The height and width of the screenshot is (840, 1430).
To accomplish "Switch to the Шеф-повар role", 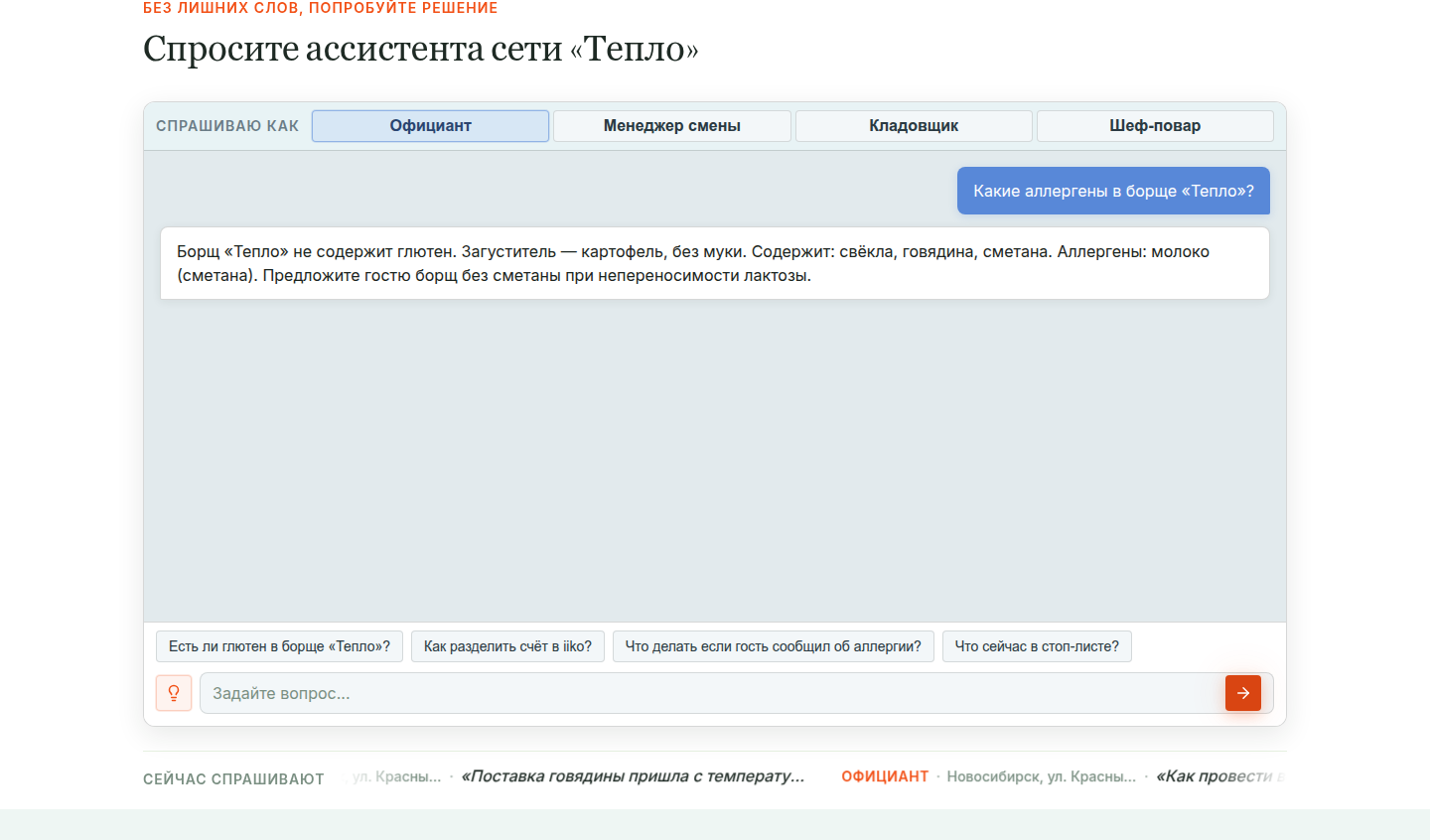I will click(x=1155, y=126).
